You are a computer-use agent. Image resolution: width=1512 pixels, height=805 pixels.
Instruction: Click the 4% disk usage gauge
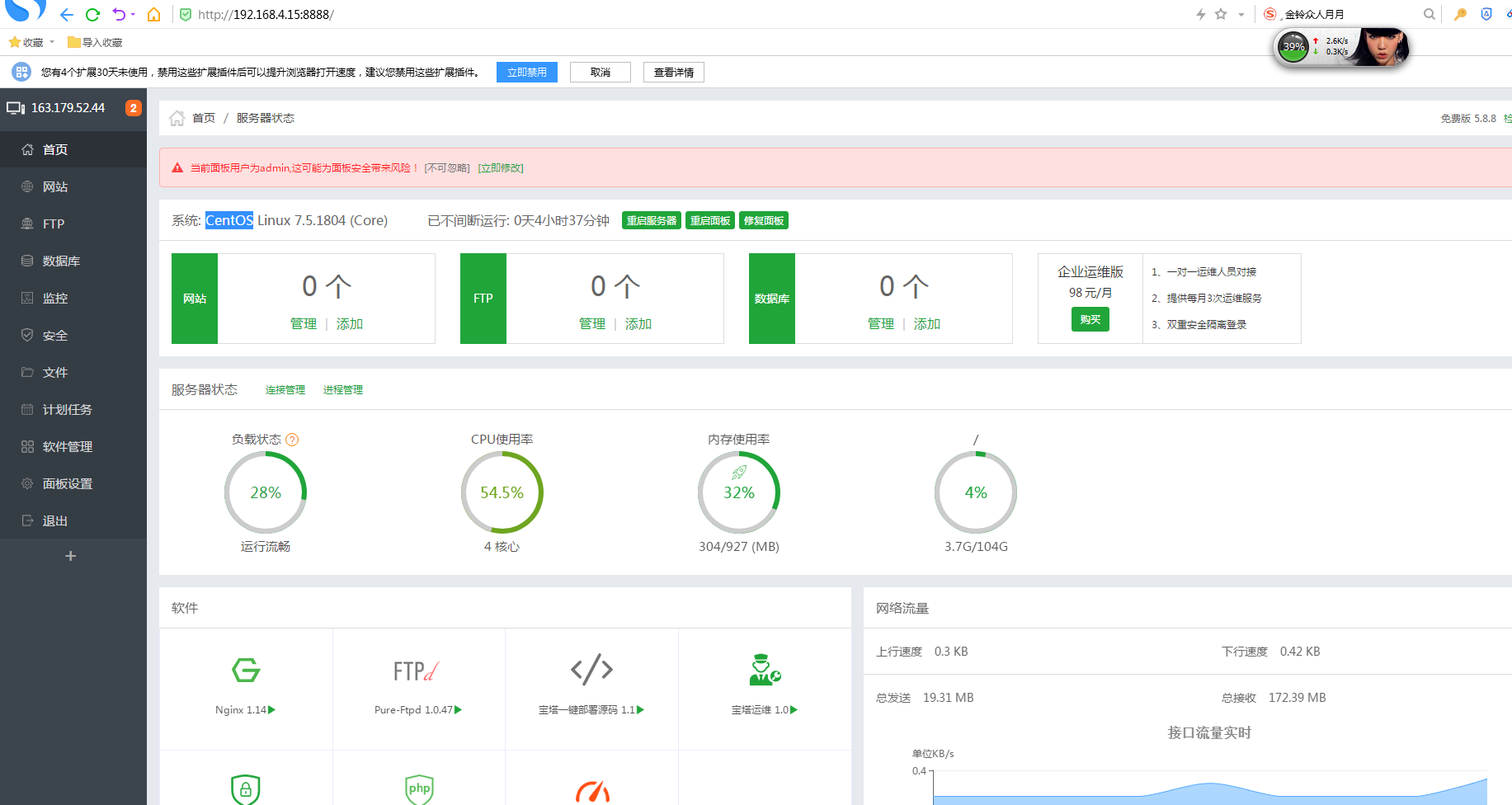click(976, 492)
